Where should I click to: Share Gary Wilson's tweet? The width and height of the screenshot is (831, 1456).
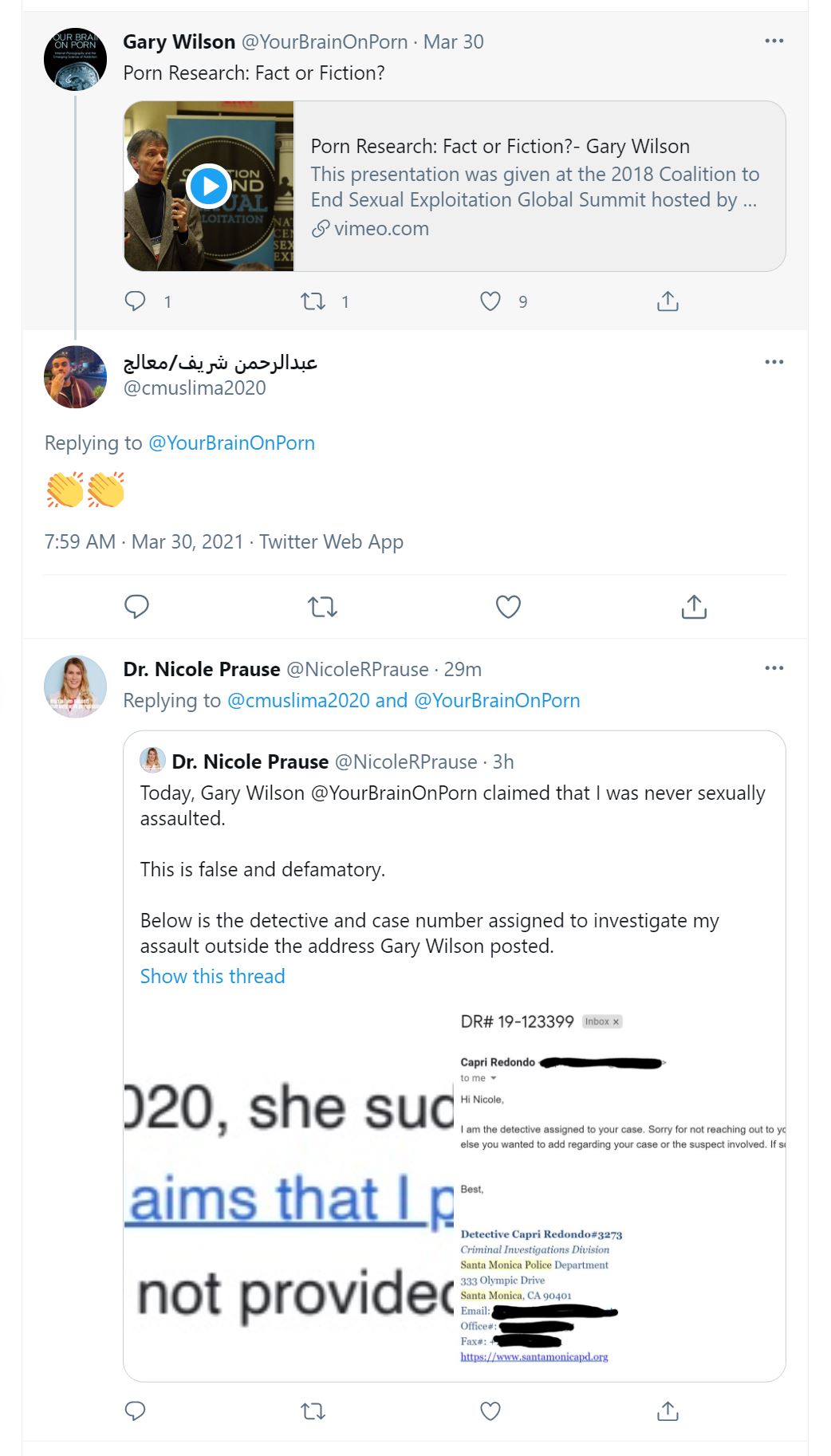coord(668,301)
